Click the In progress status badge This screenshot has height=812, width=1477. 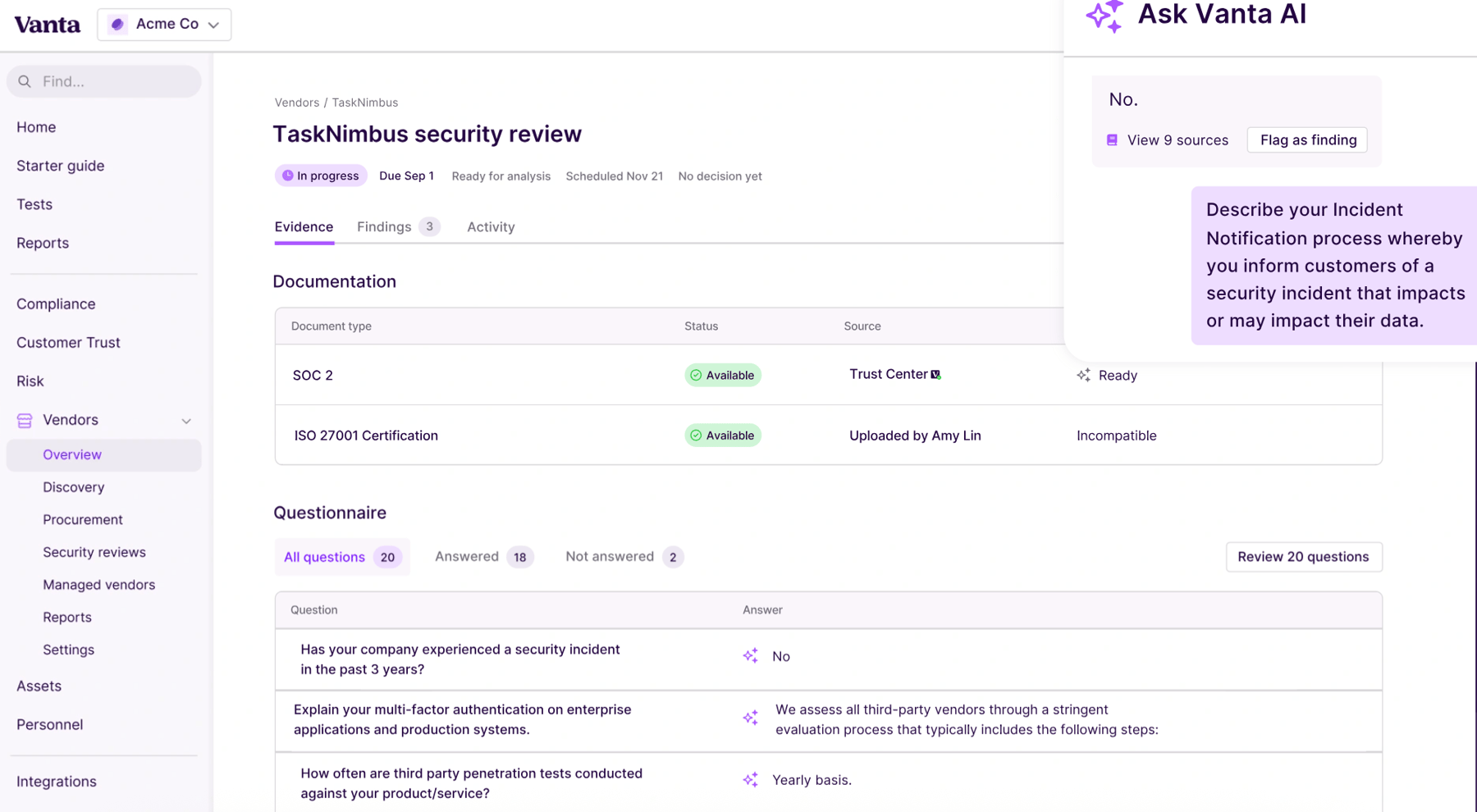(x=321, y=176)
